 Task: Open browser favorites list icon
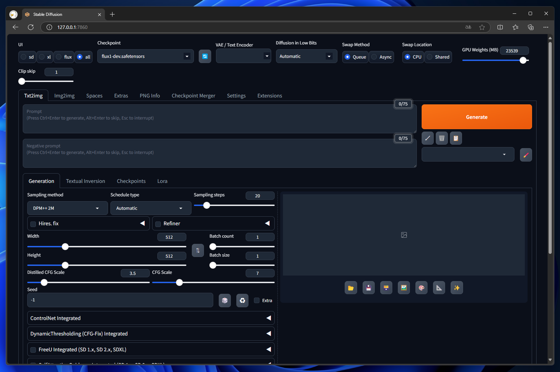[x=515, y=27]
